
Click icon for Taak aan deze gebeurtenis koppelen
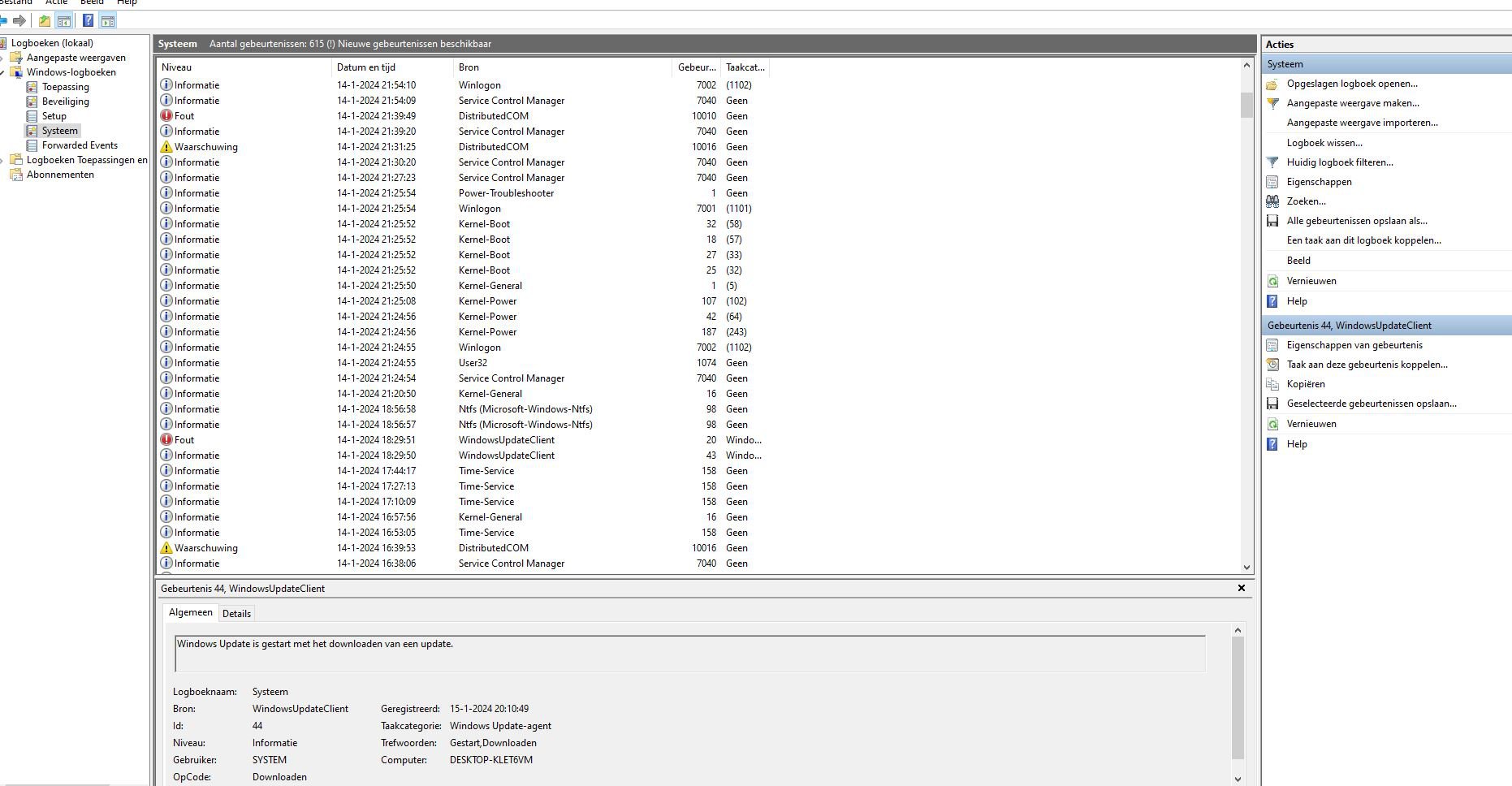click(1272, 365)
